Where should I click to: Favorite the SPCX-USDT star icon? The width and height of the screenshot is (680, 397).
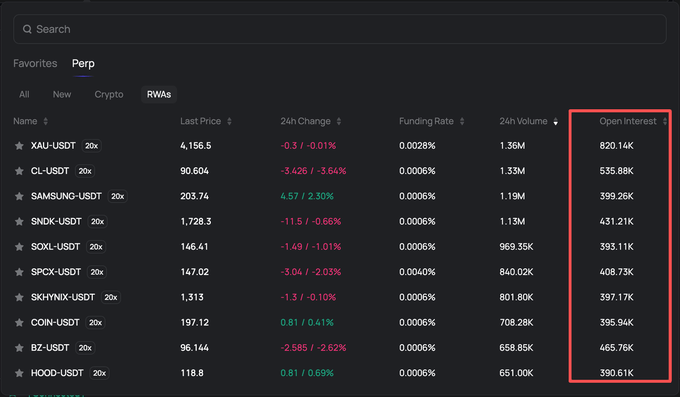(19, 272)
